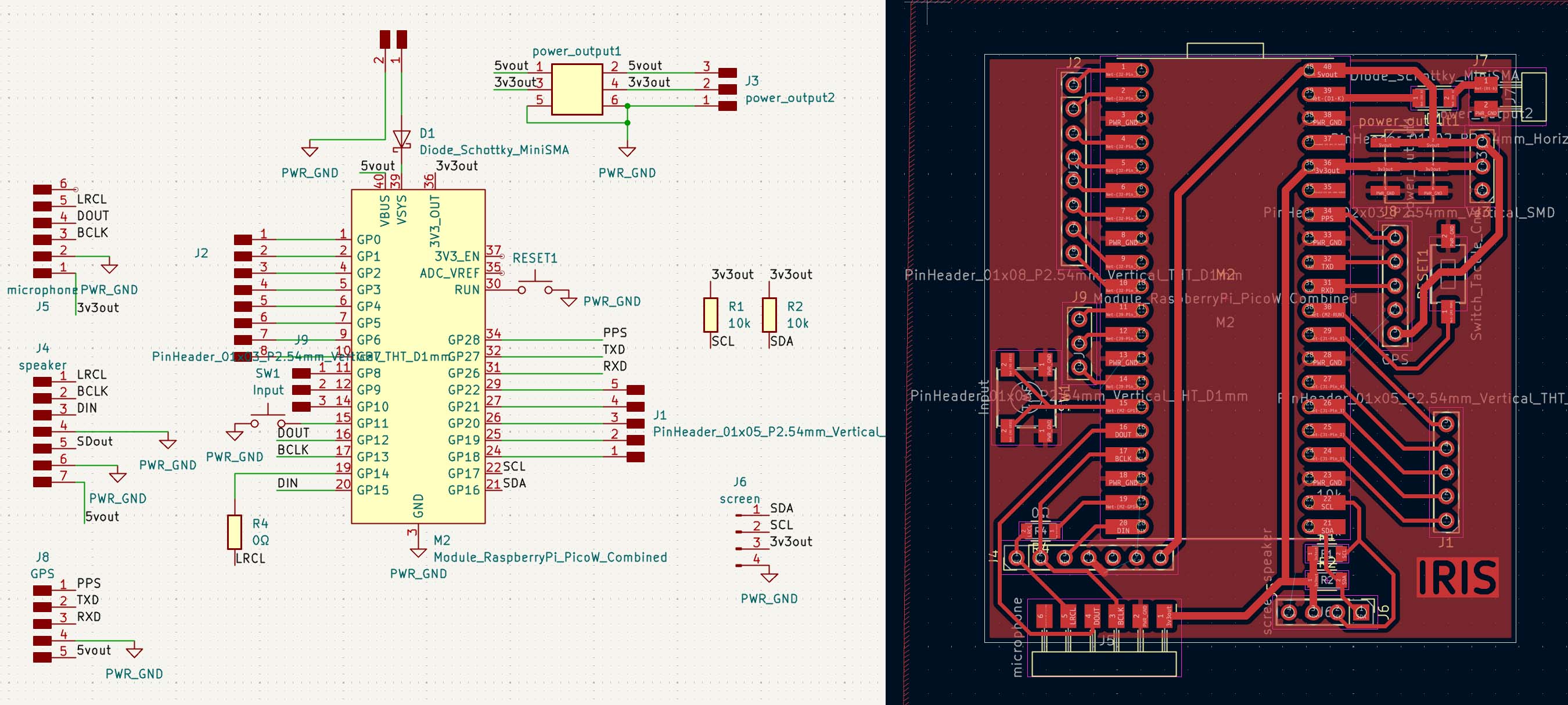Click the J6 screen connector label
This screenshot has width=1568, height=705.
tap(739, 481)
